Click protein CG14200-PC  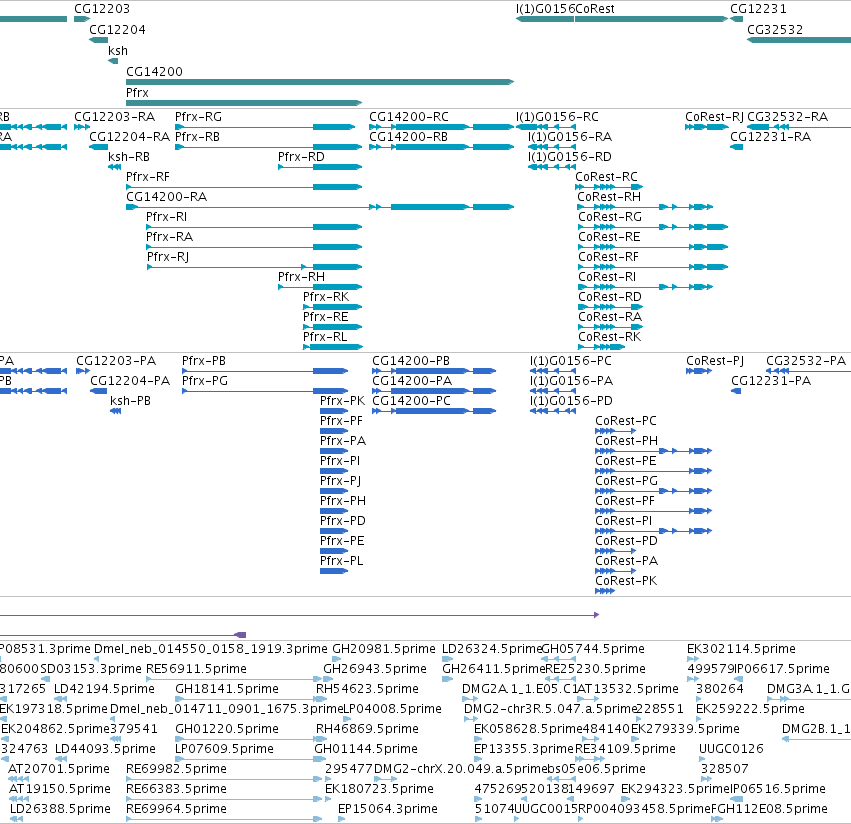tap(434, 411)
